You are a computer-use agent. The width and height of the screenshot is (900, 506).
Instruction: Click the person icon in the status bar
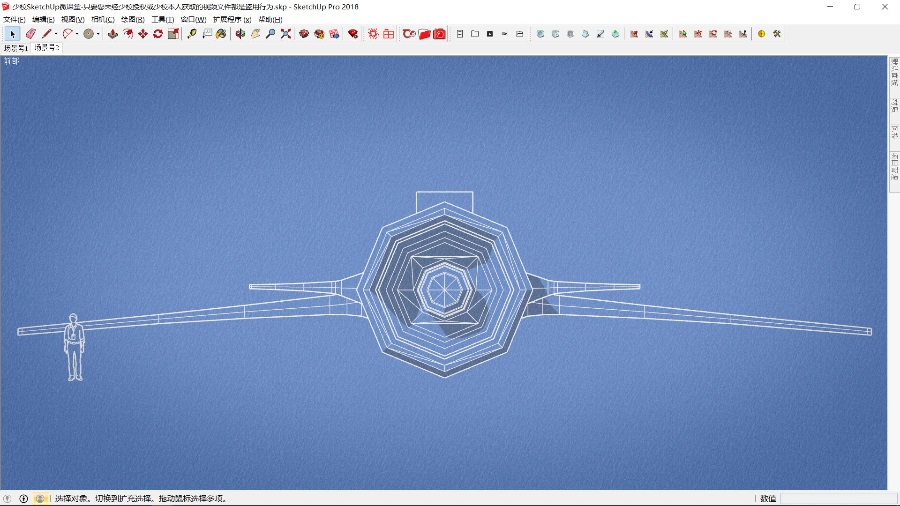pos(39,499)
